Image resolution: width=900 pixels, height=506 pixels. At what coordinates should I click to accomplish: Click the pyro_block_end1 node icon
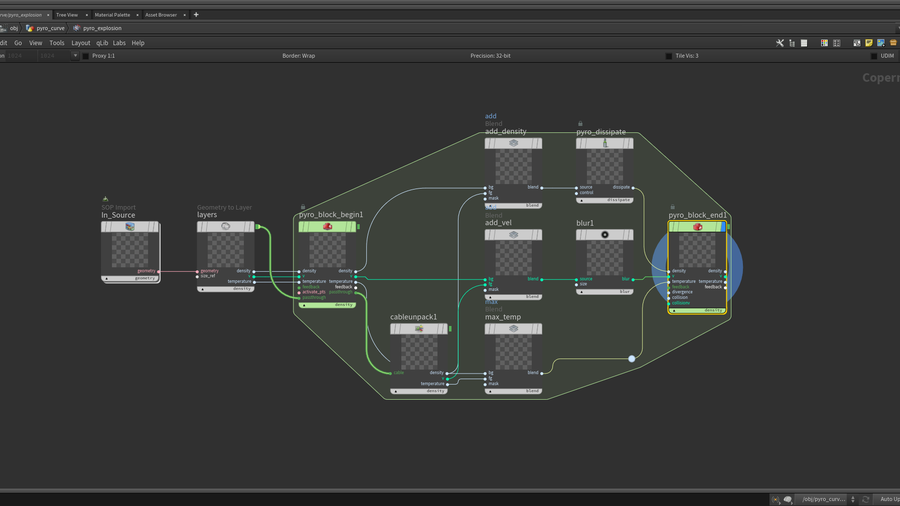[x=698, y=227]
